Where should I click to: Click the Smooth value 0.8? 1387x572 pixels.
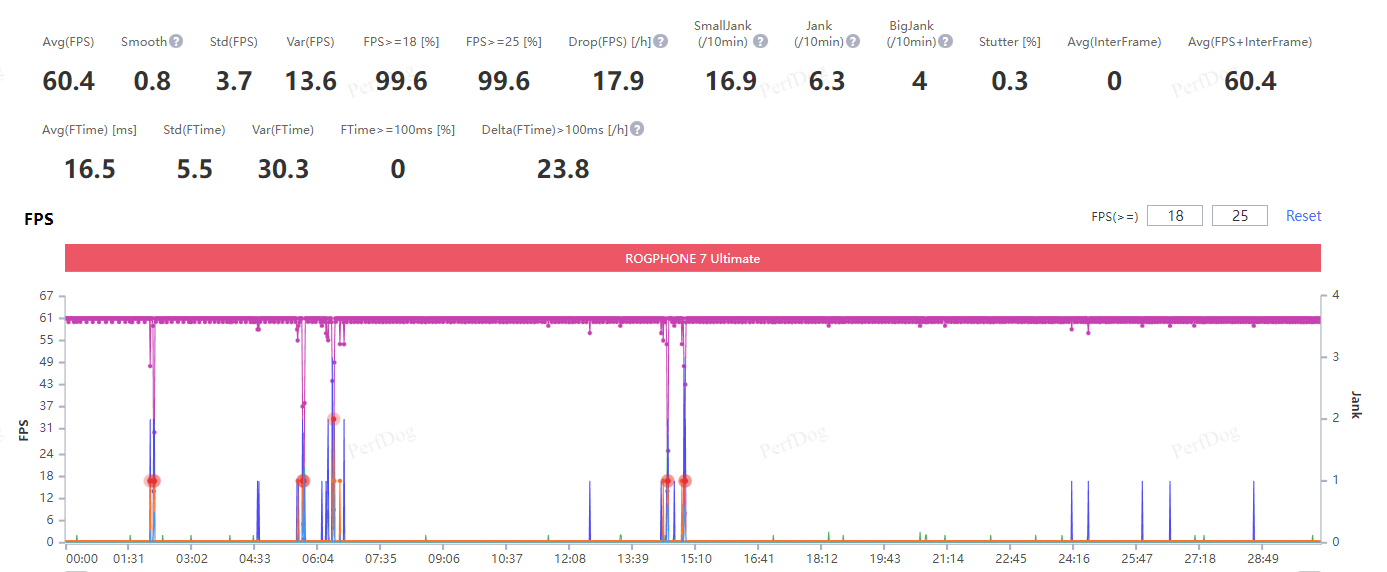pos(152,82)
